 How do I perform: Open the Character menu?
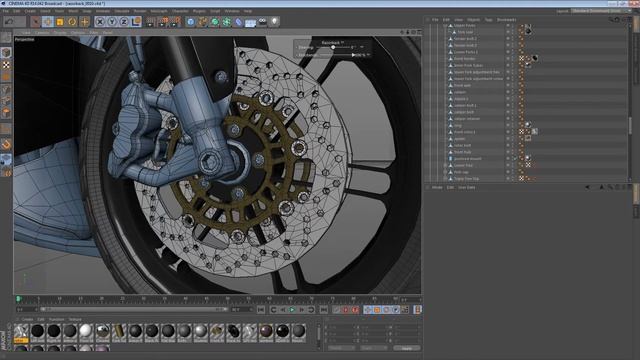[x=180, y=11]
